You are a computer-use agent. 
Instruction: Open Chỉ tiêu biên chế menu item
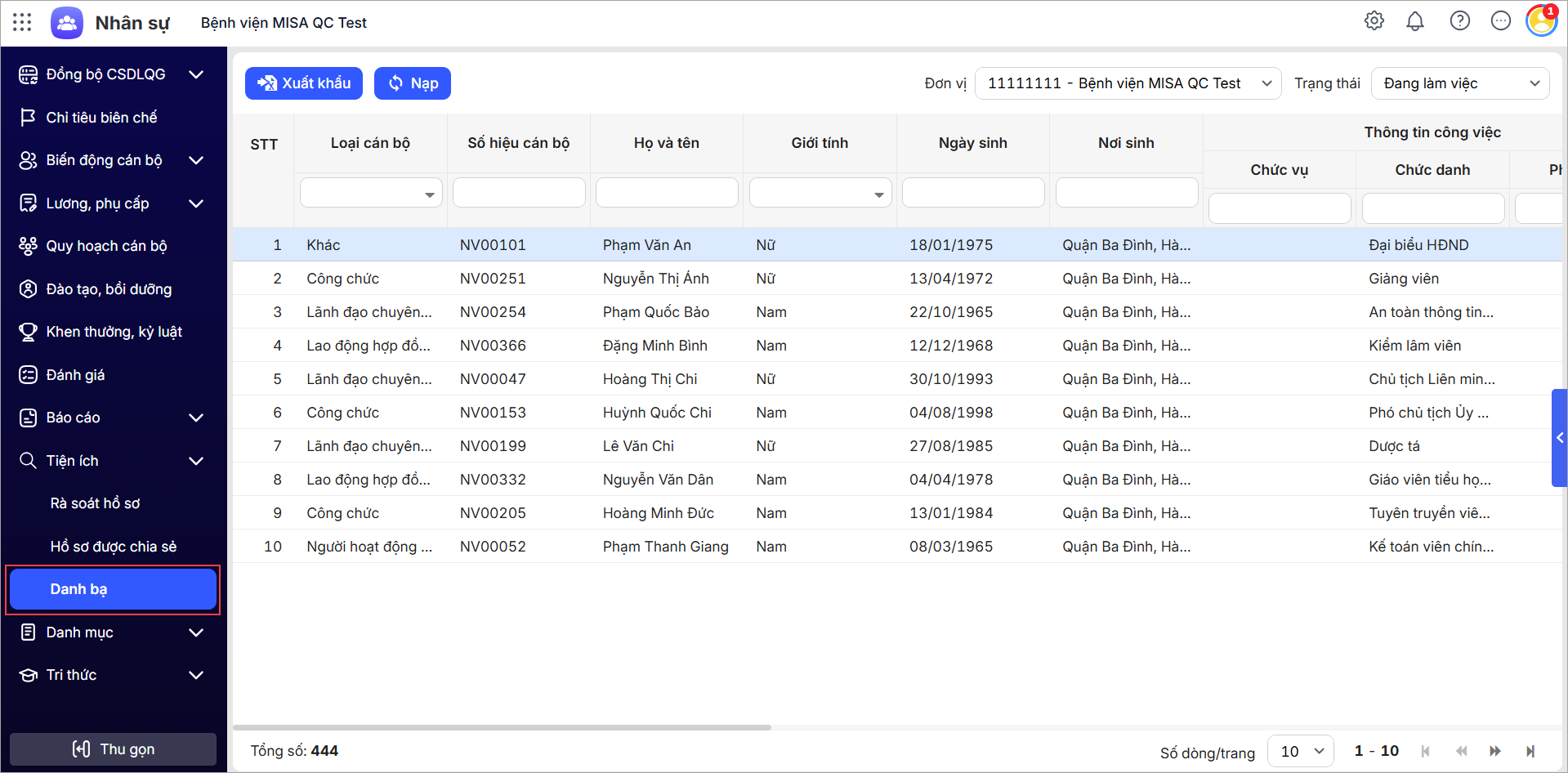pyautogui.click(x=101, y=118)
